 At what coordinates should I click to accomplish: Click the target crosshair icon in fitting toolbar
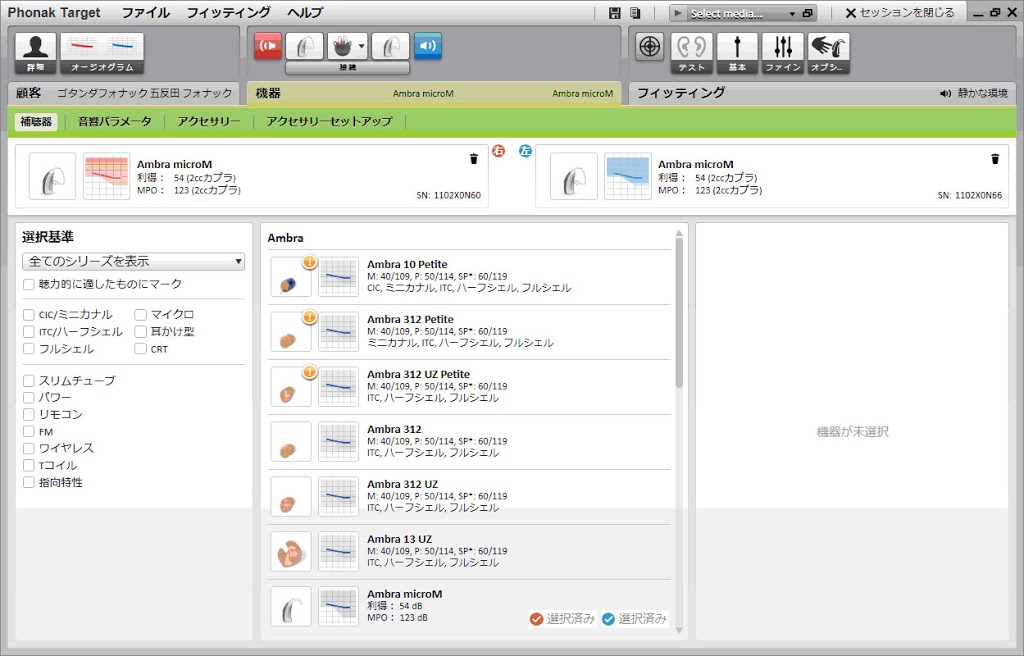tap(649, 46)
